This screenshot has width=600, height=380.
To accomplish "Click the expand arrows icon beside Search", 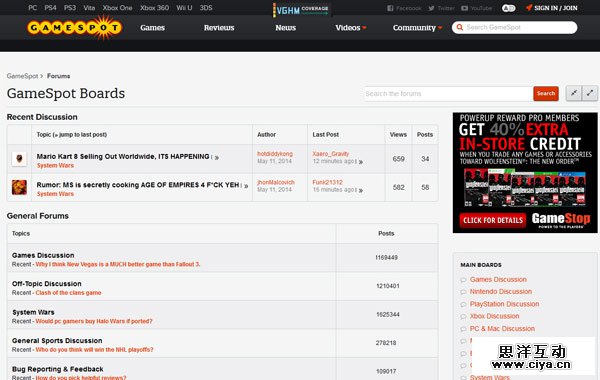I will (590, 93).
